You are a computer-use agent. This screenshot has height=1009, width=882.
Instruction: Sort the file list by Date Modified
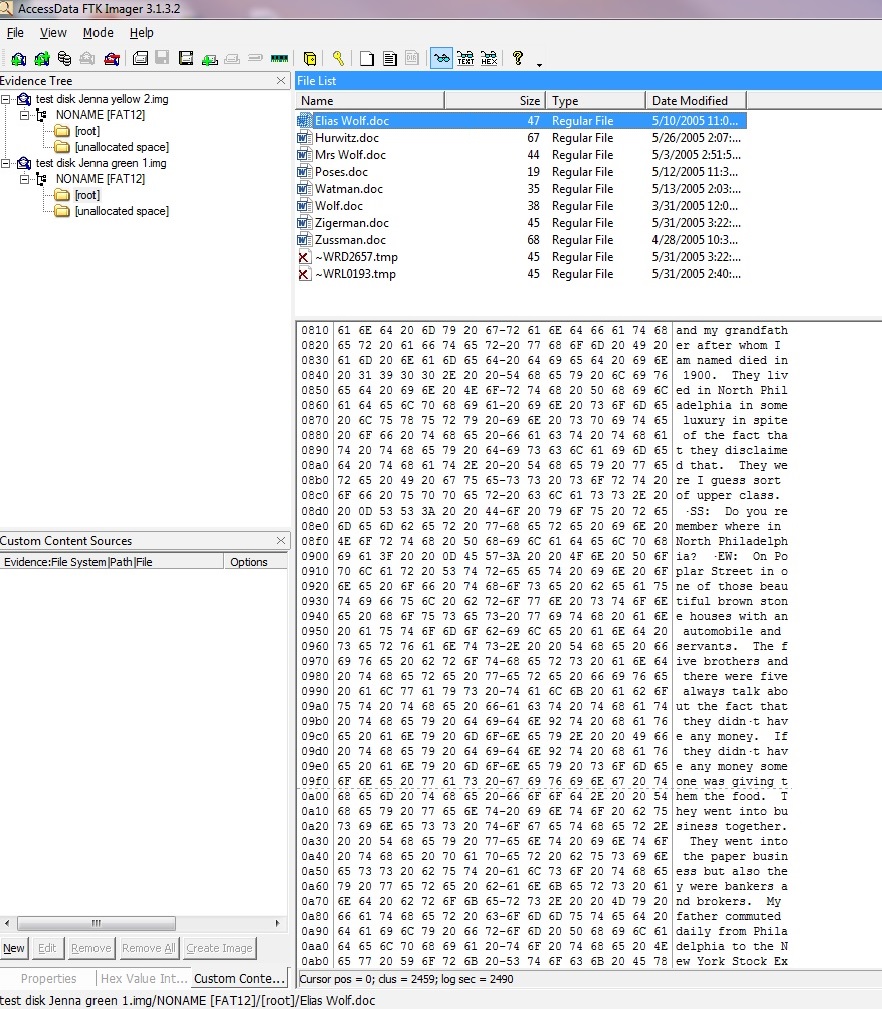[690, 101]
